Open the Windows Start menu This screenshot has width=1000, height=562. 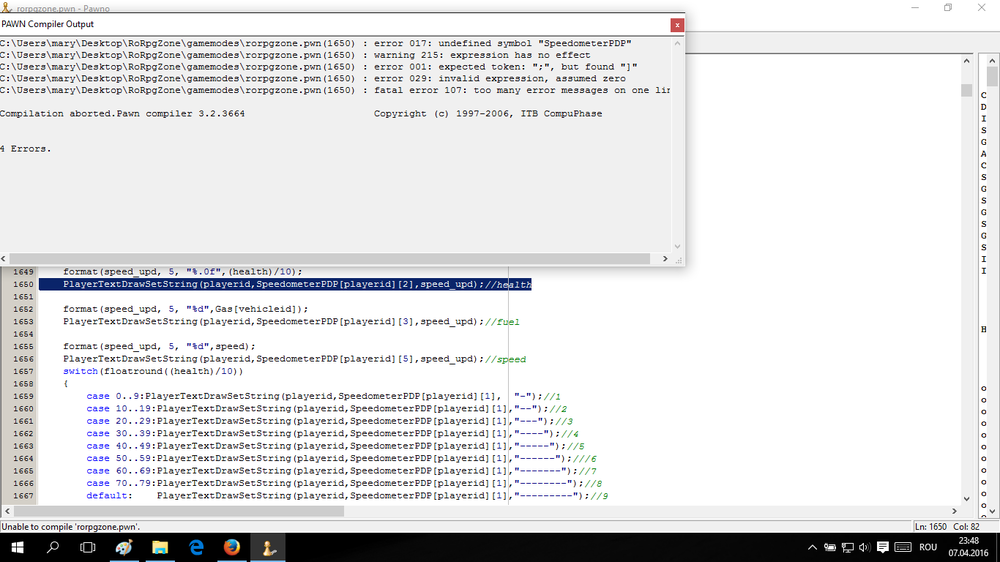tap(17, 547)
